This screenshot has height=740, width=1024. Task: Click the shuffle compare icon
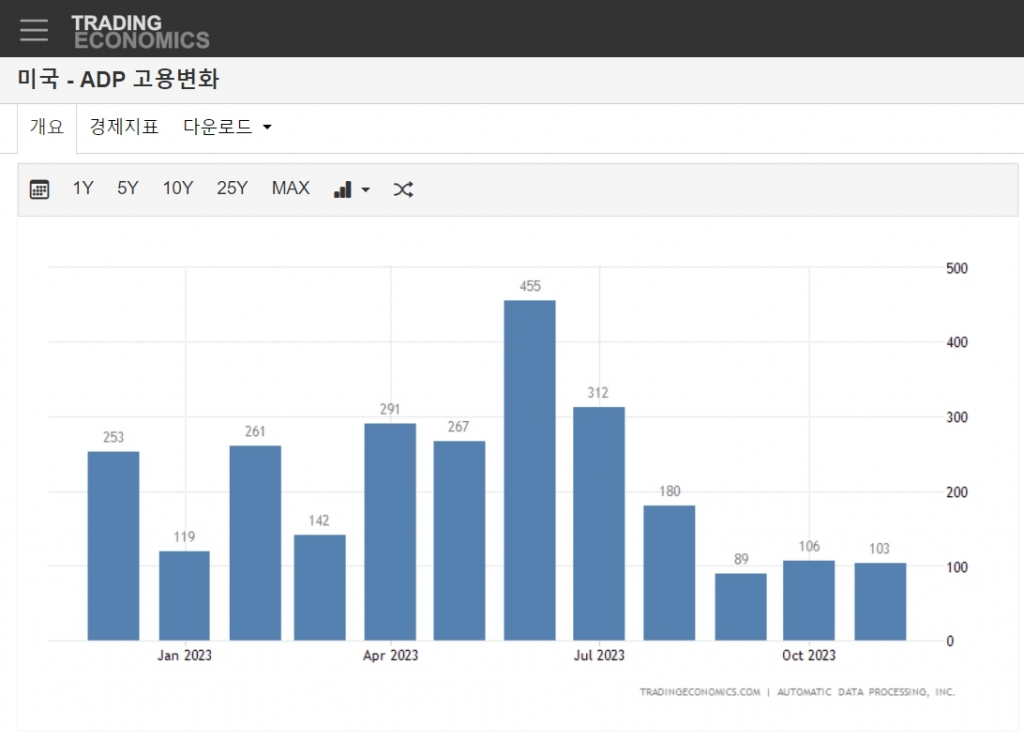coord(403,189)
